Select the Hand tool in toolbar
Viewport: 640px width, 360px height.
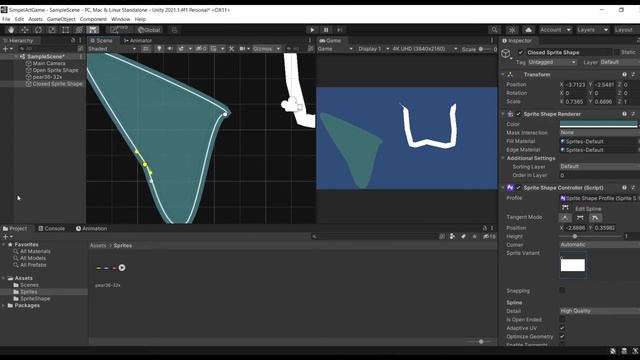click(x=11, y=30)
